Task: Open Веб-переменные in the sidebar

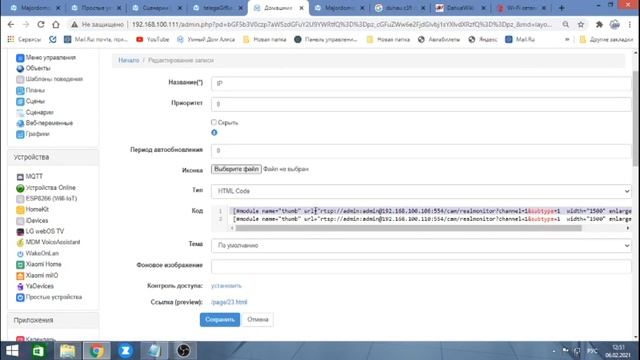Action: pyautogui.click(x=44, y=123)
